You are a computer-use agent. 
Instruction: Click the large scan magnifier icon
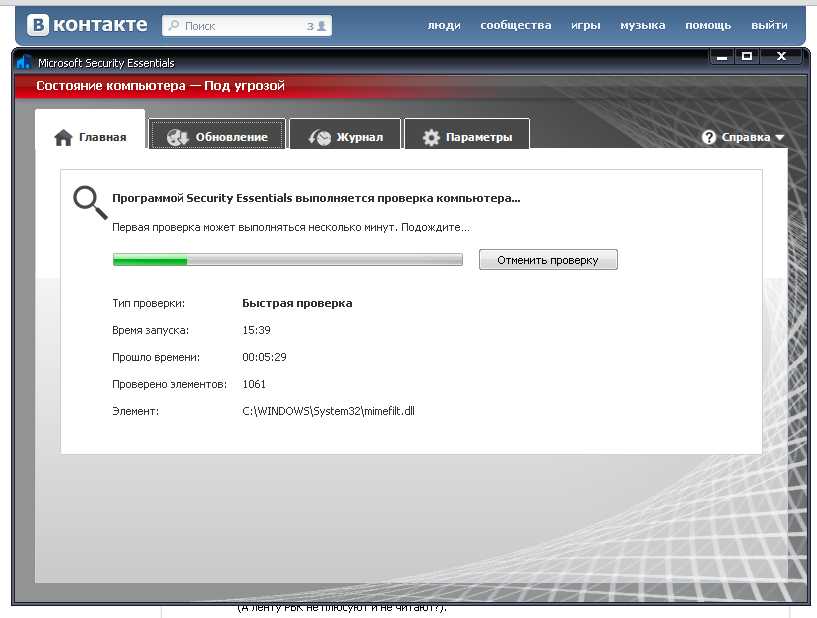[90, 202]
